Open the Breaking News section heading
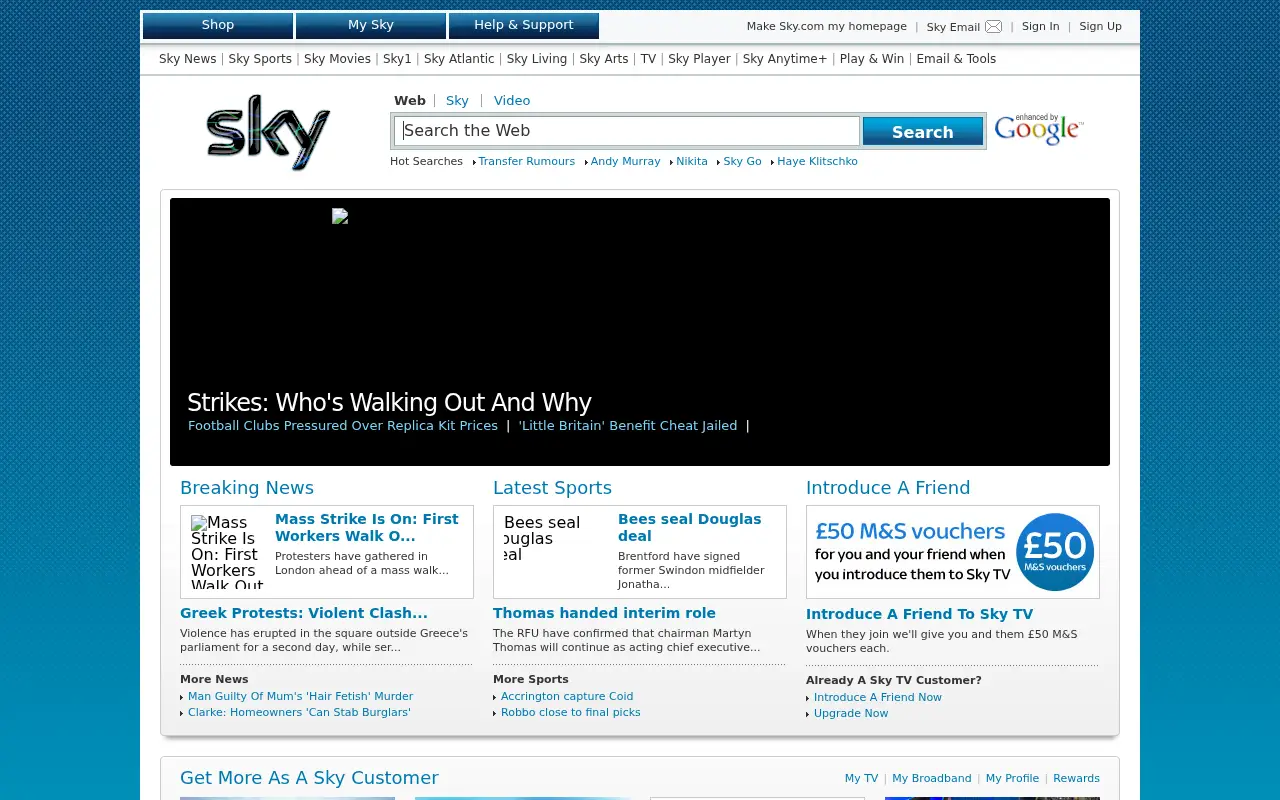 (247, 488)
